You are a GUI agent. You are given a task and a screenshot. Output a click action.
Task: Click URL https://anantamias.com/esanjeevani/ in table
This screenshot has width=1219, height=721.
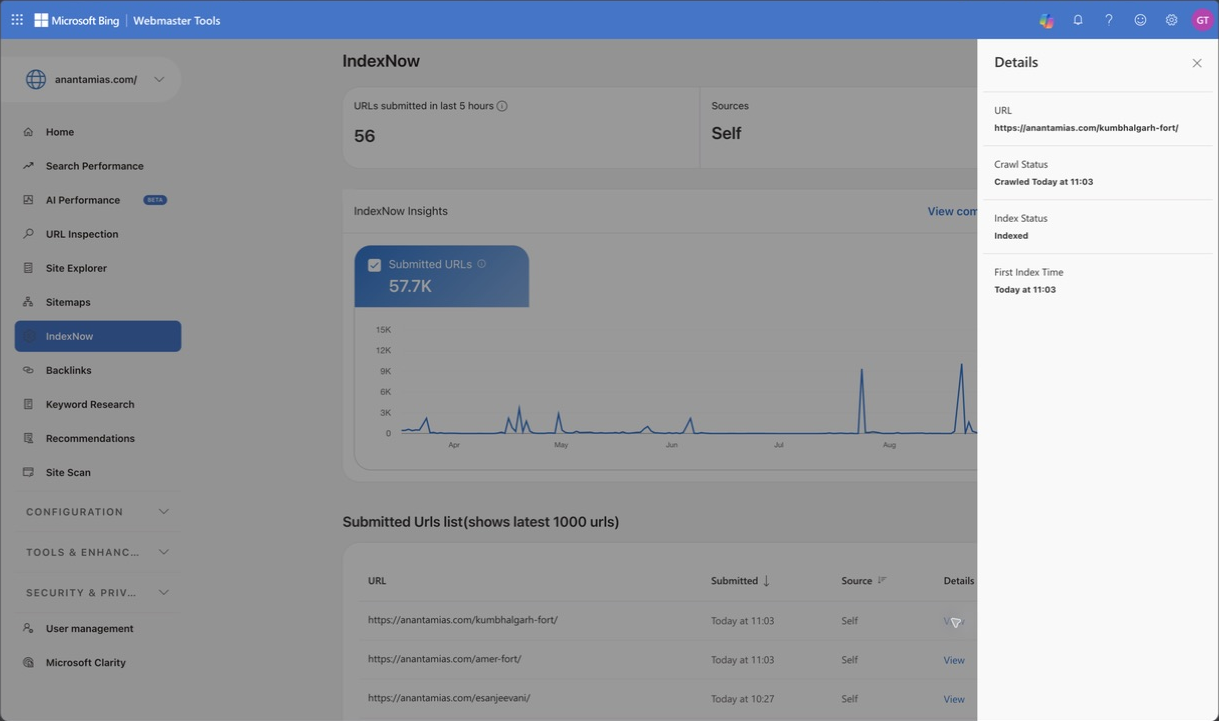(449, 698)
